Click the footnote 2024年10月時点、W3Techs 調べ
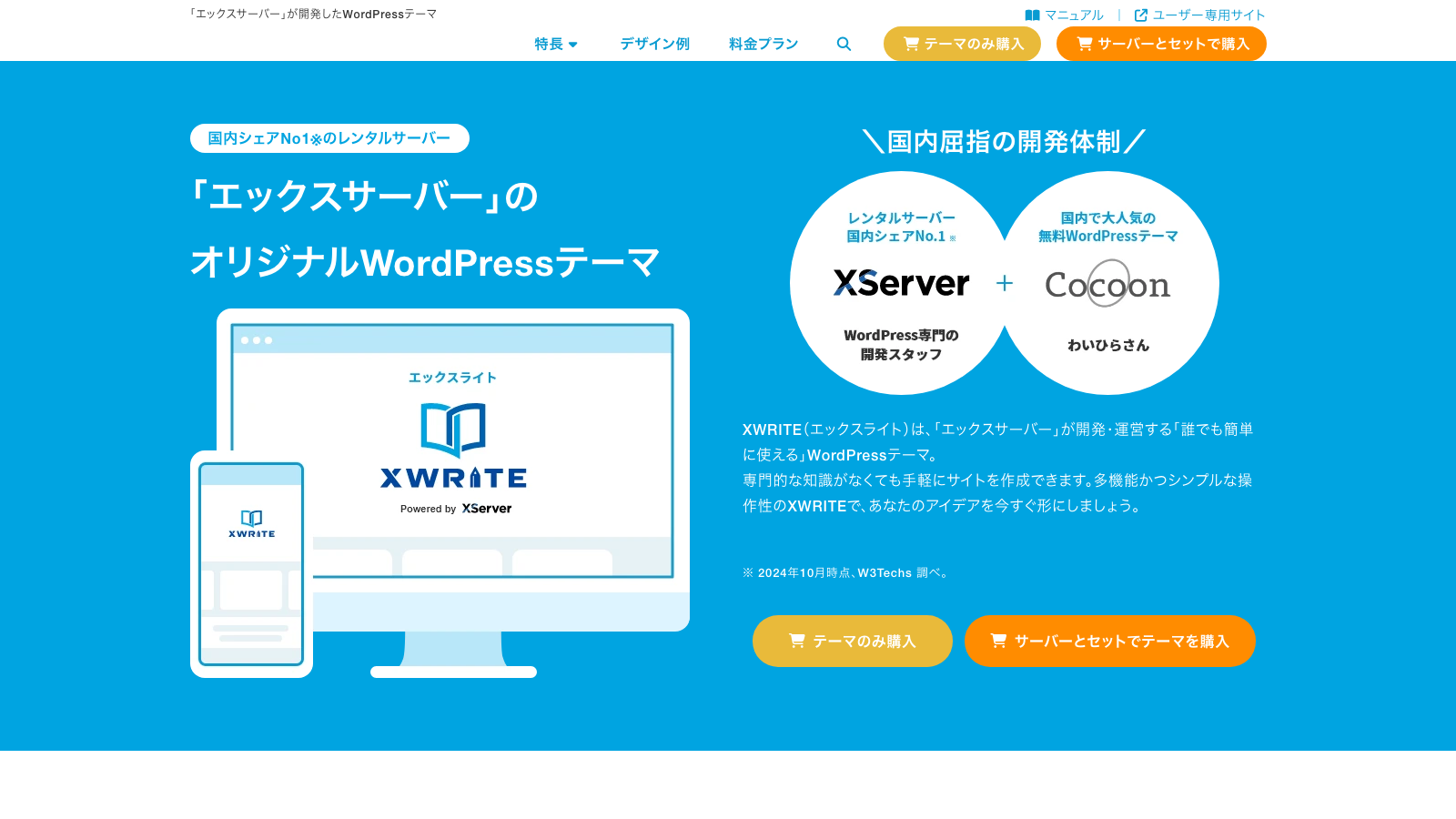This screenshot has width=1456, height=819. click(846, 572)
